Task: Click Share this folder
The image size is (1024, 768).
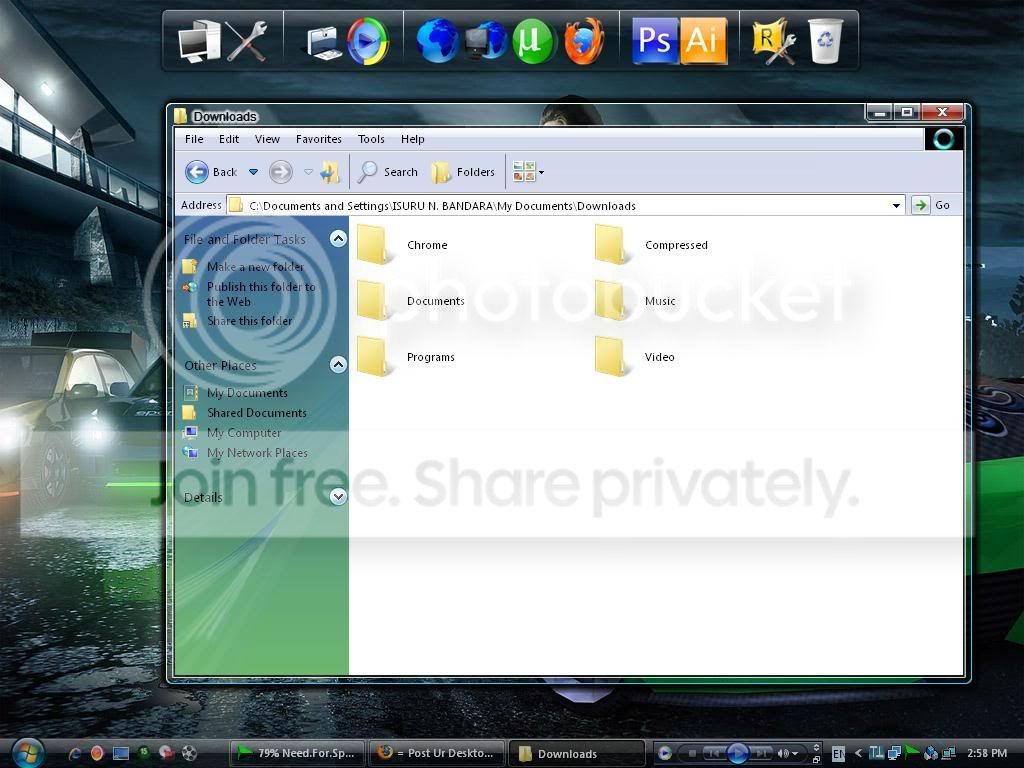Action: [x=249, y=321]
